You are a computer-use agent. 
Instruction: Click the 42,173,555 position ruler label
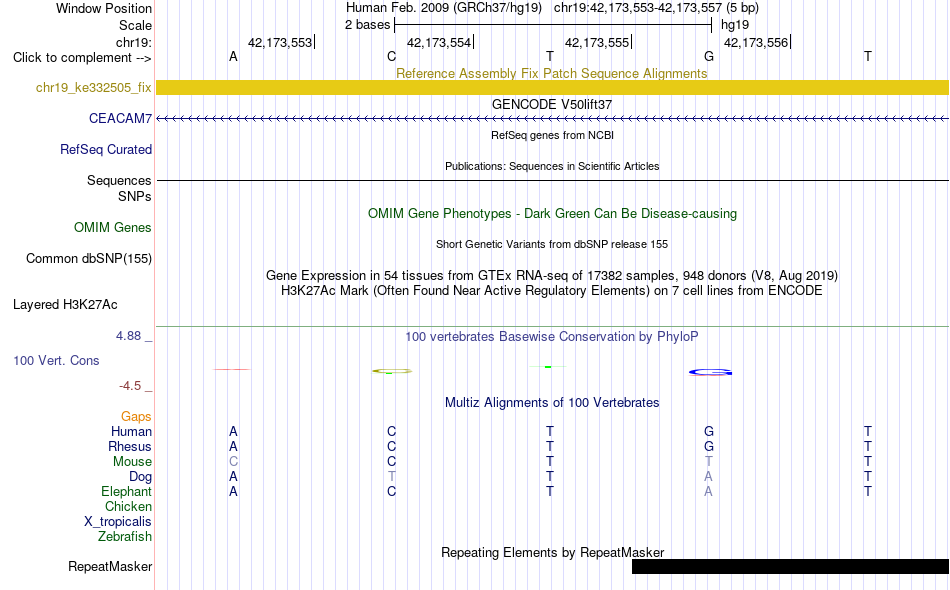[x=597, y=43]
